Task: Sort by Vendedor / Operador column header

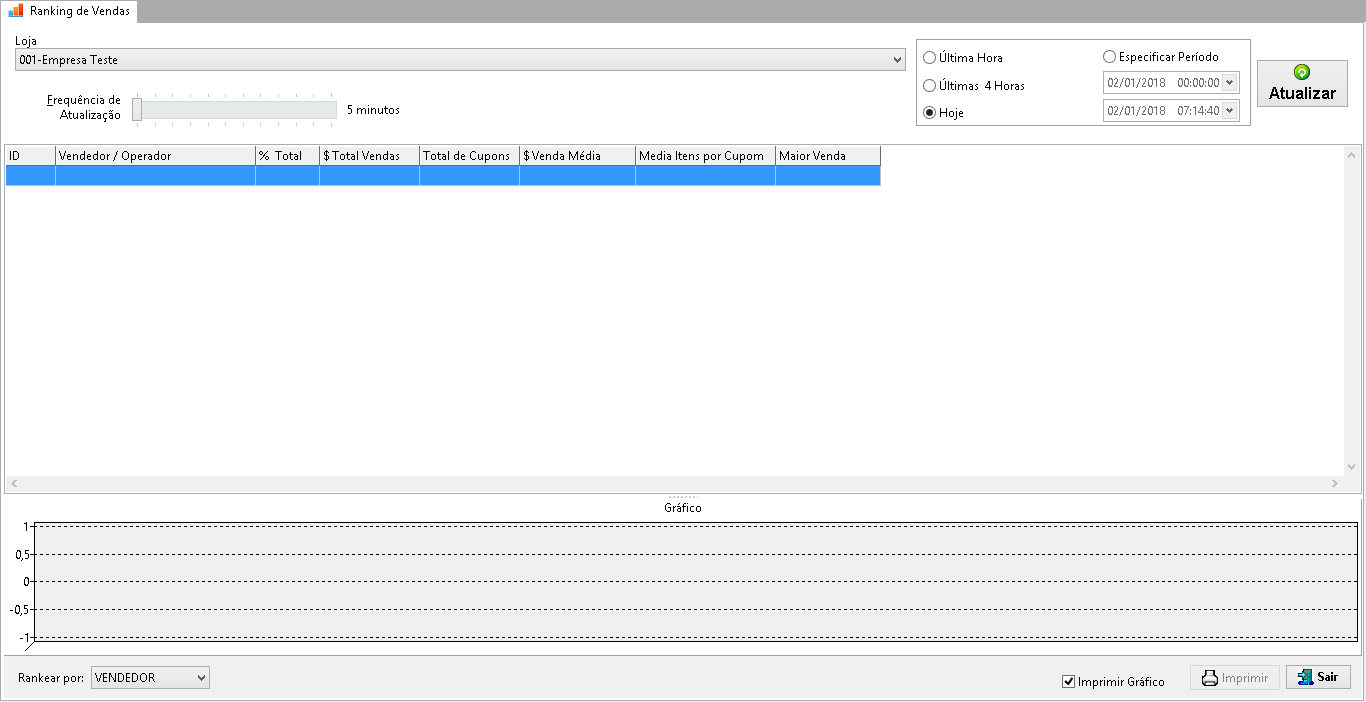Action: click(155, 156)
